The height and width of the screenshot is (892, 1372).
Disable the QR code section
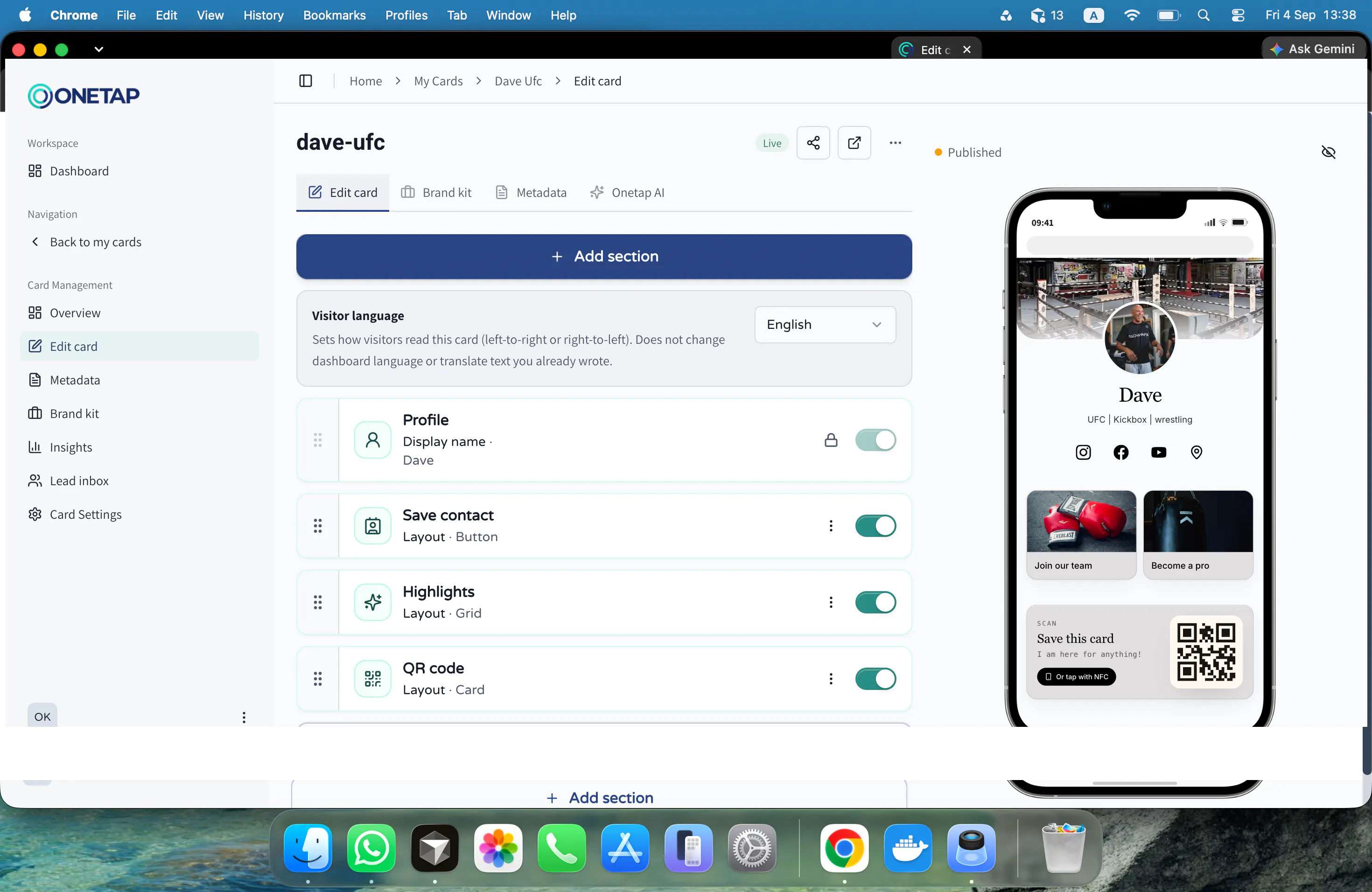pos(875,679)
